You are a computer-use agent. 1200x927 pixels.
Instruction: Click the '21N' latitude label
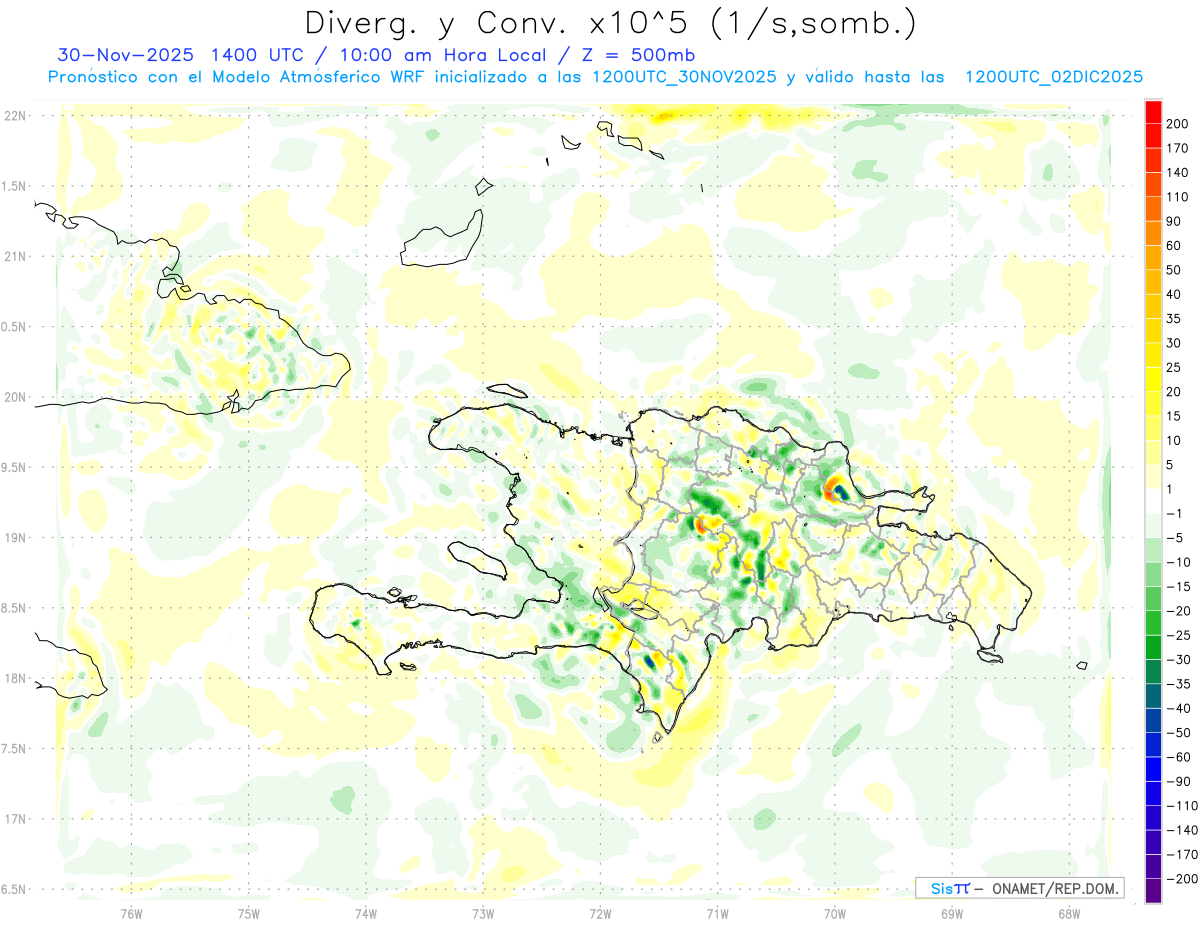[14, 256]
